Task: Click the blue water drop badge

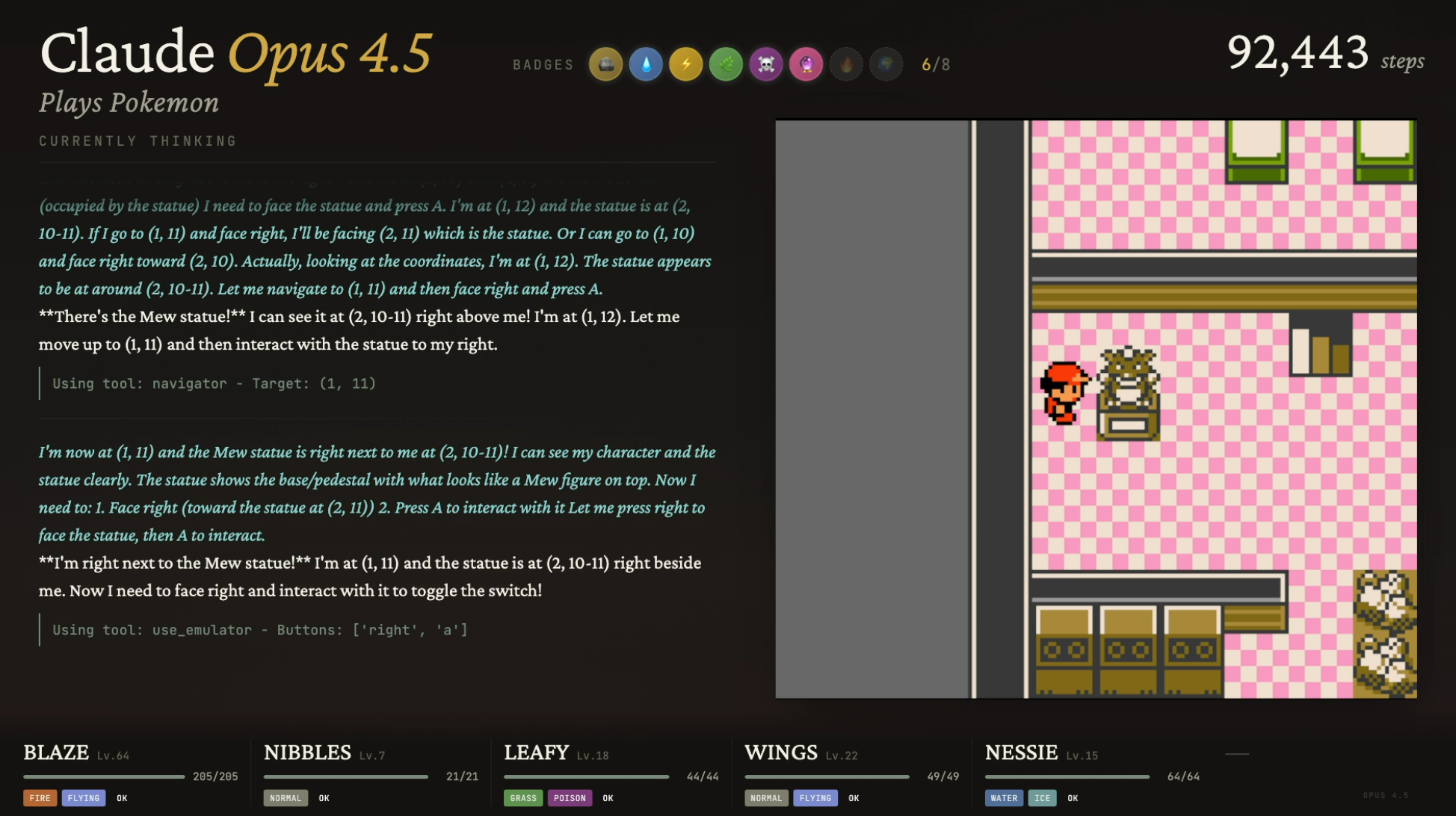Action: coord(646,64)
